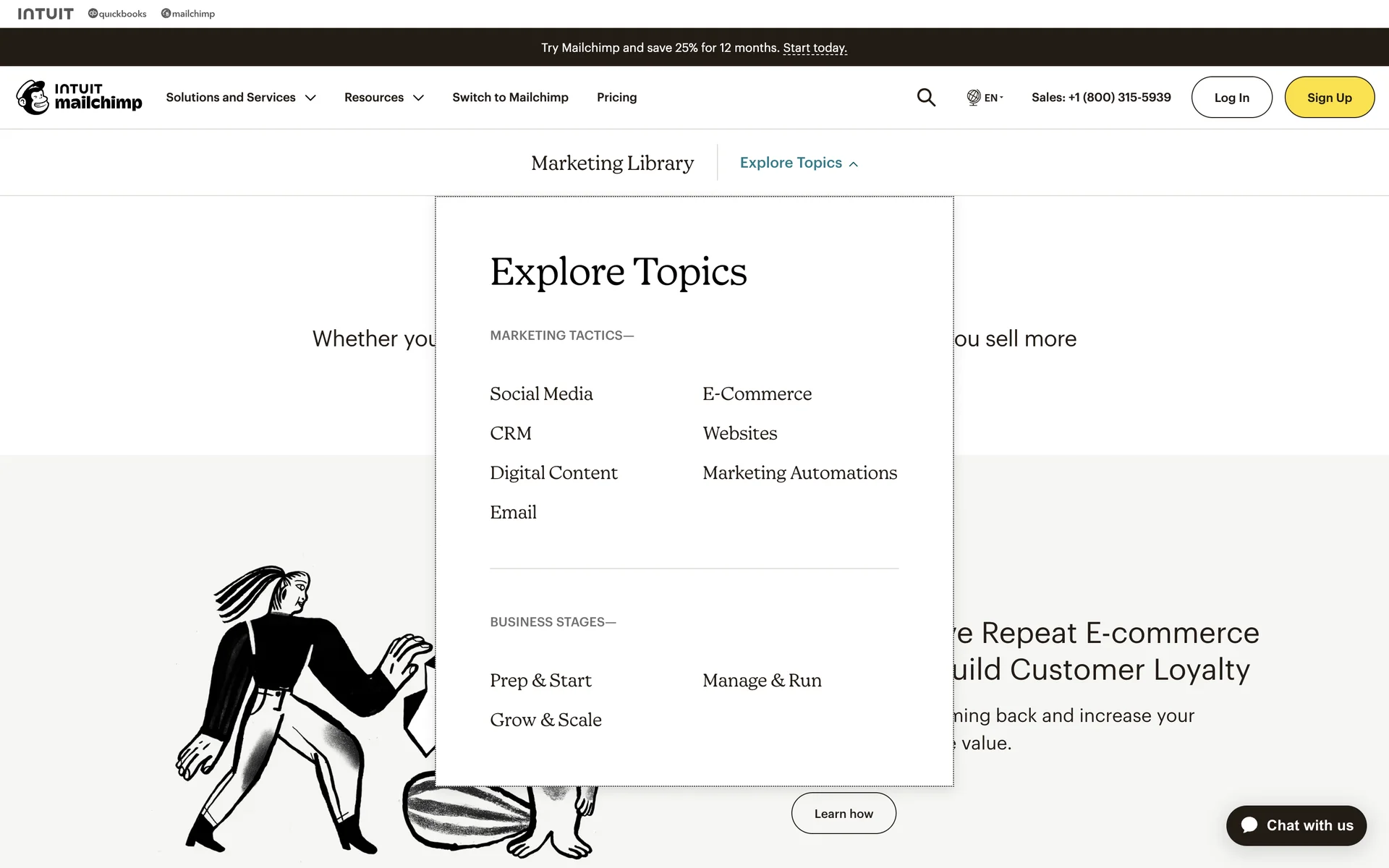Go to the Marketing Library heading link
The height and width of the screenshot is (868, 1389).
pyautogui.click(x=612, y=163)
